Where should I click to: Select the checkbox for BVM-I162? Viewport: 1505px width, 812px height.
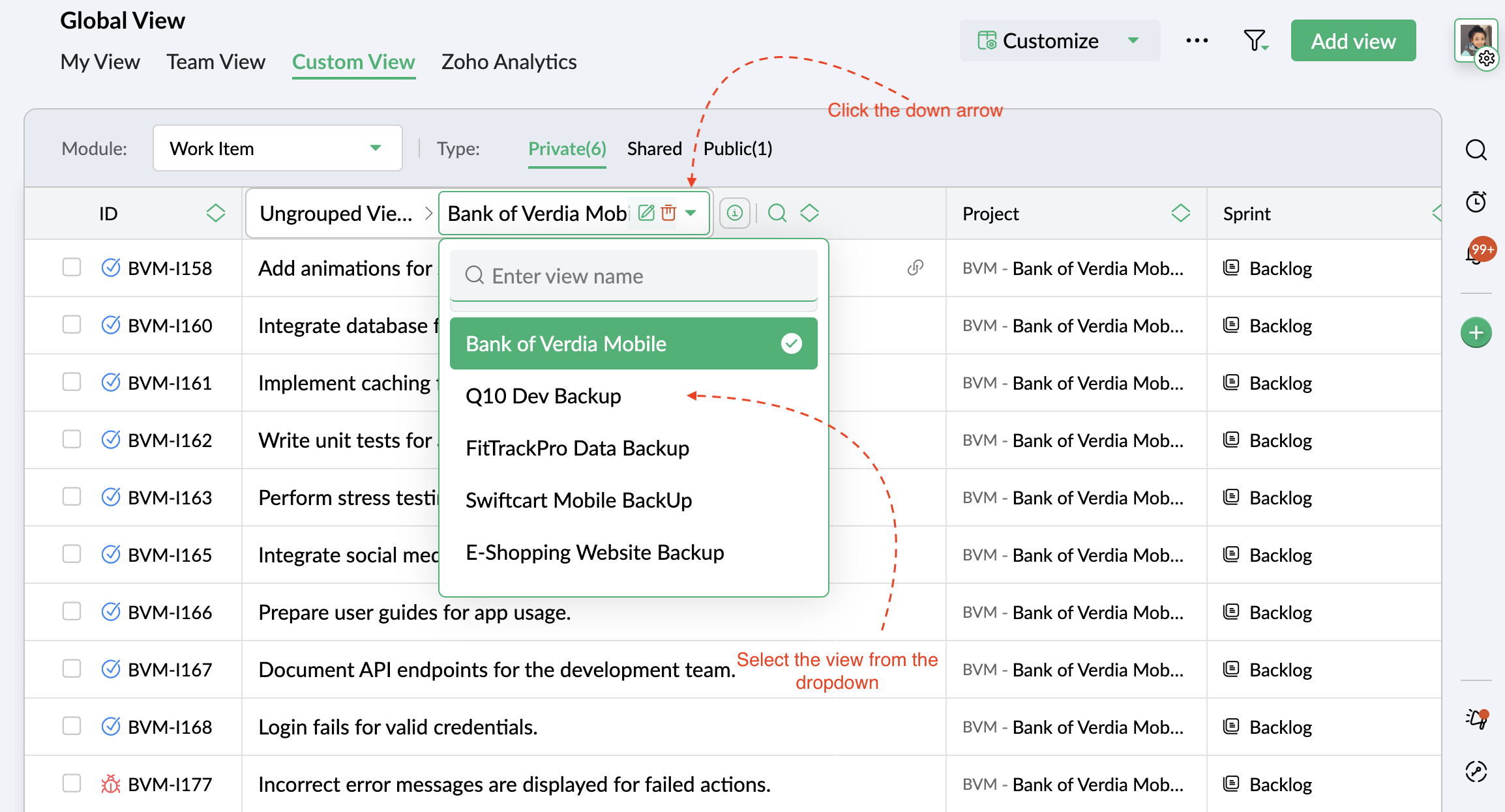pyautogui.click(x=72, y=439)
